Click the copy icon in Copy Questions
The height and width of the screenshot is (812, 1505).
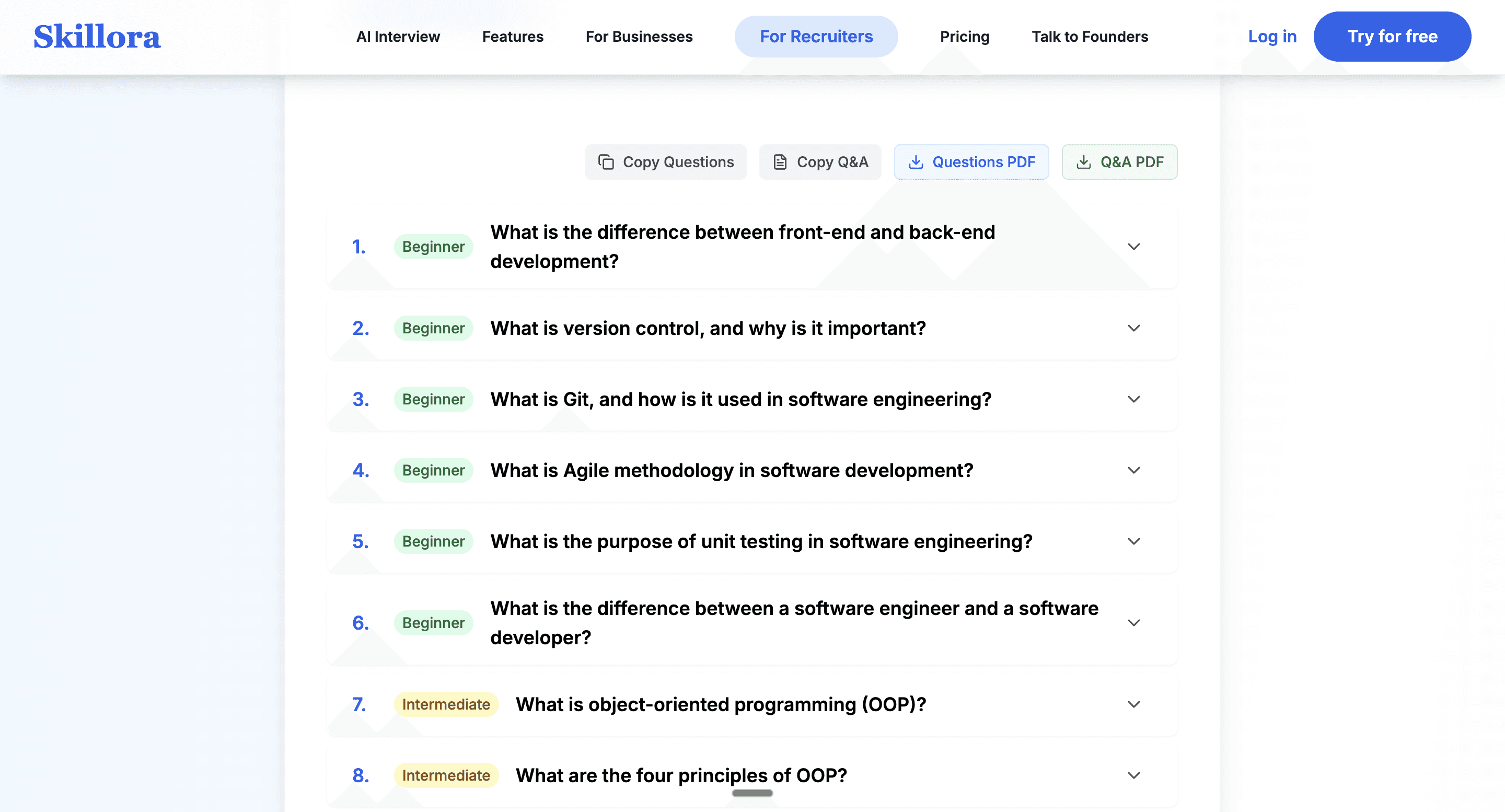click(606, 162)
